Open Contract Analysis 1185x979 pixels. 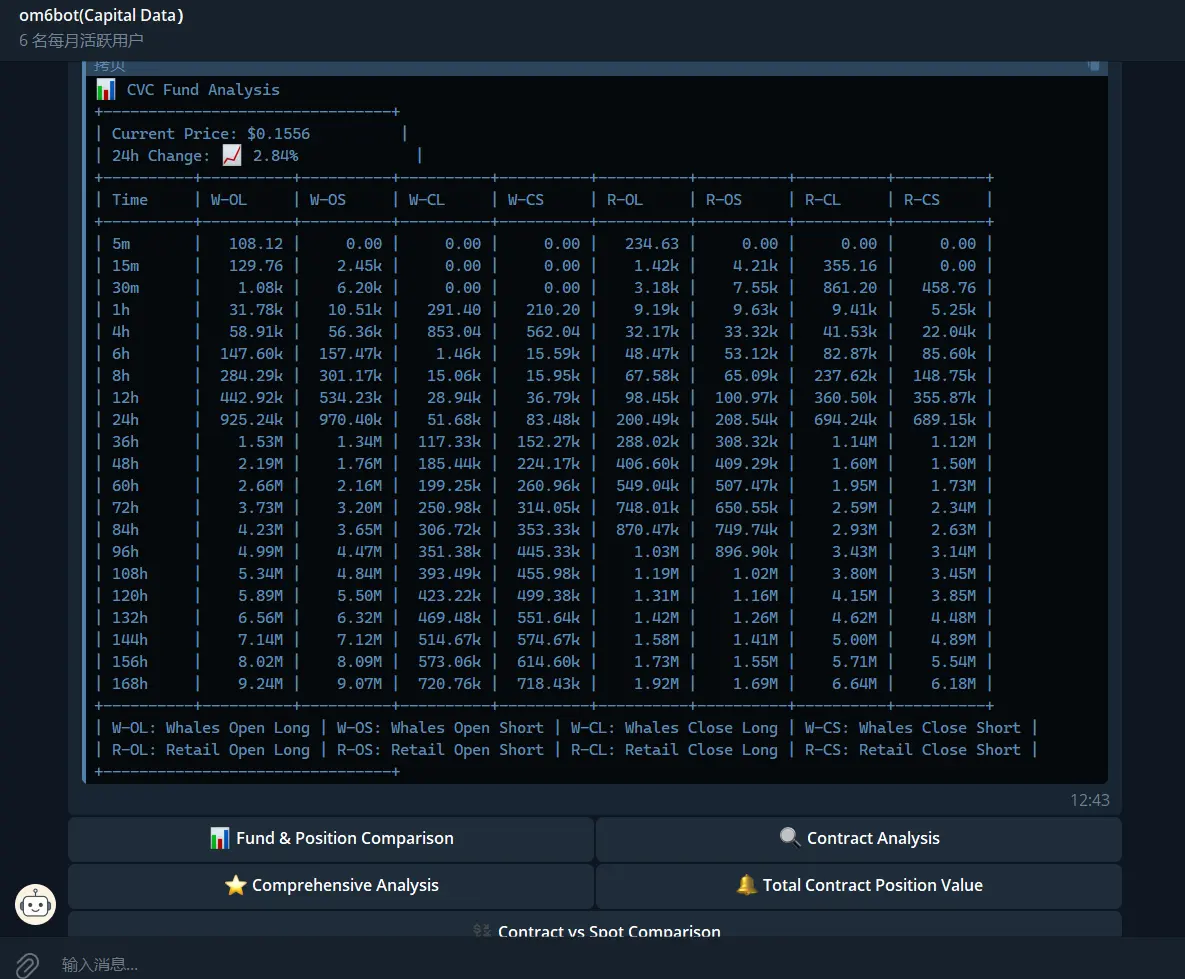859,838
